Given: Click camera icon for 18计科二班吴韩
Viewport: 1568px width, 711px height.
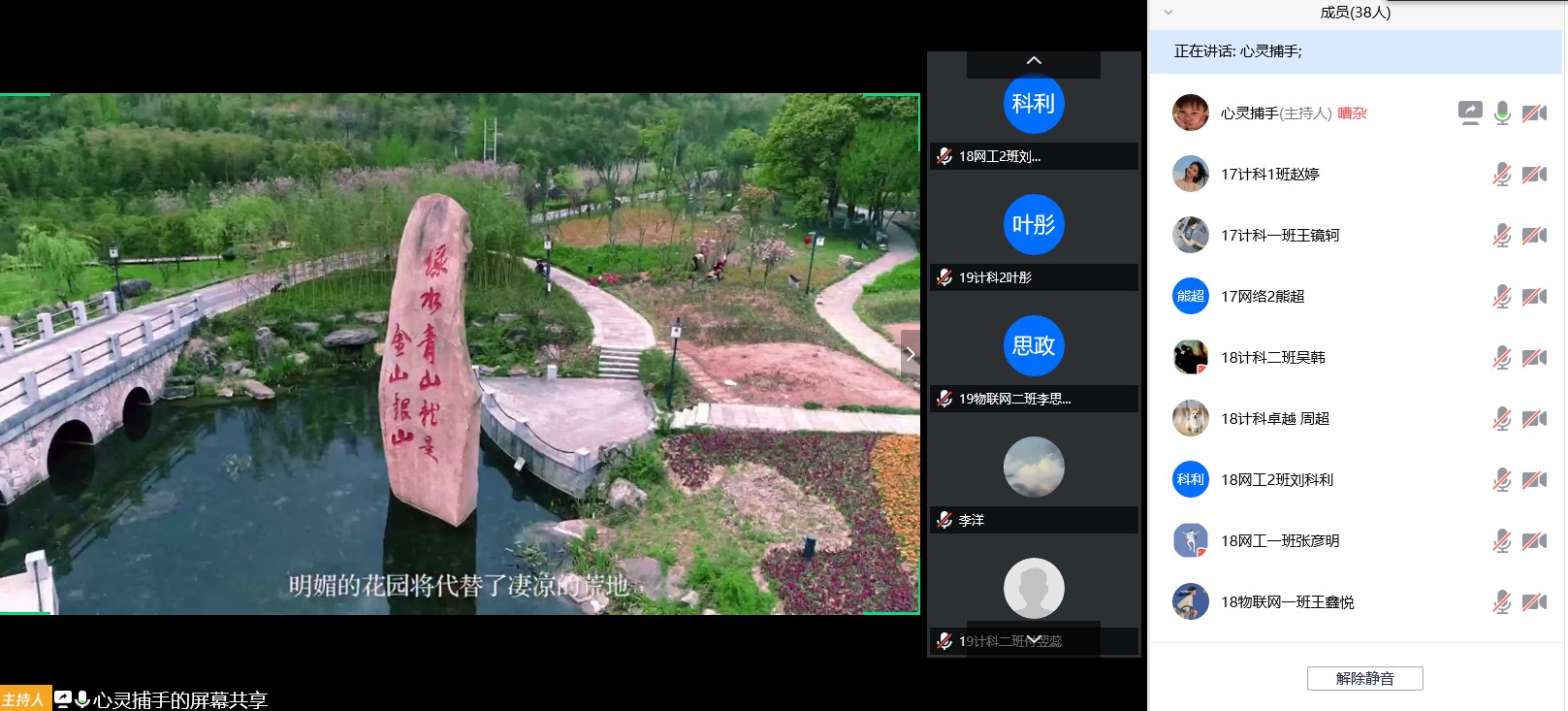Looking at the screenshot, I should pyautogui.click(x=1534, y=358).
